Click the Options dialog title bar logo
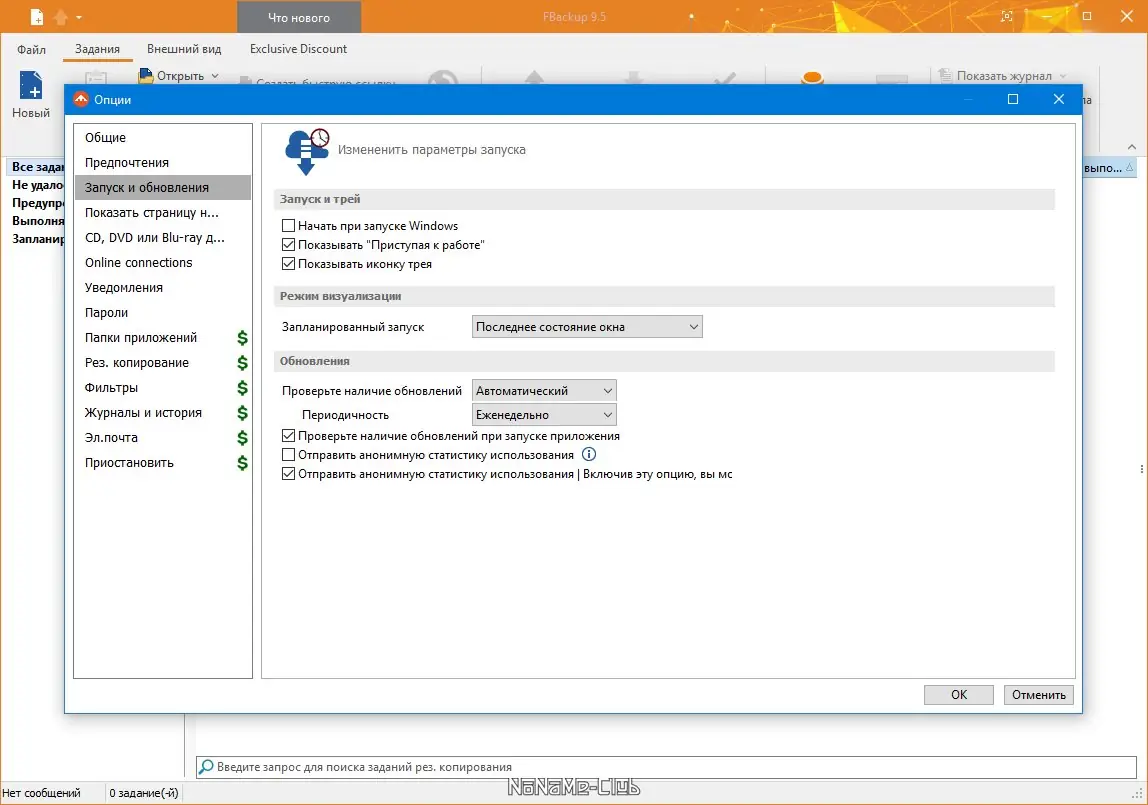1148x805 pixels. click(81, 100)
